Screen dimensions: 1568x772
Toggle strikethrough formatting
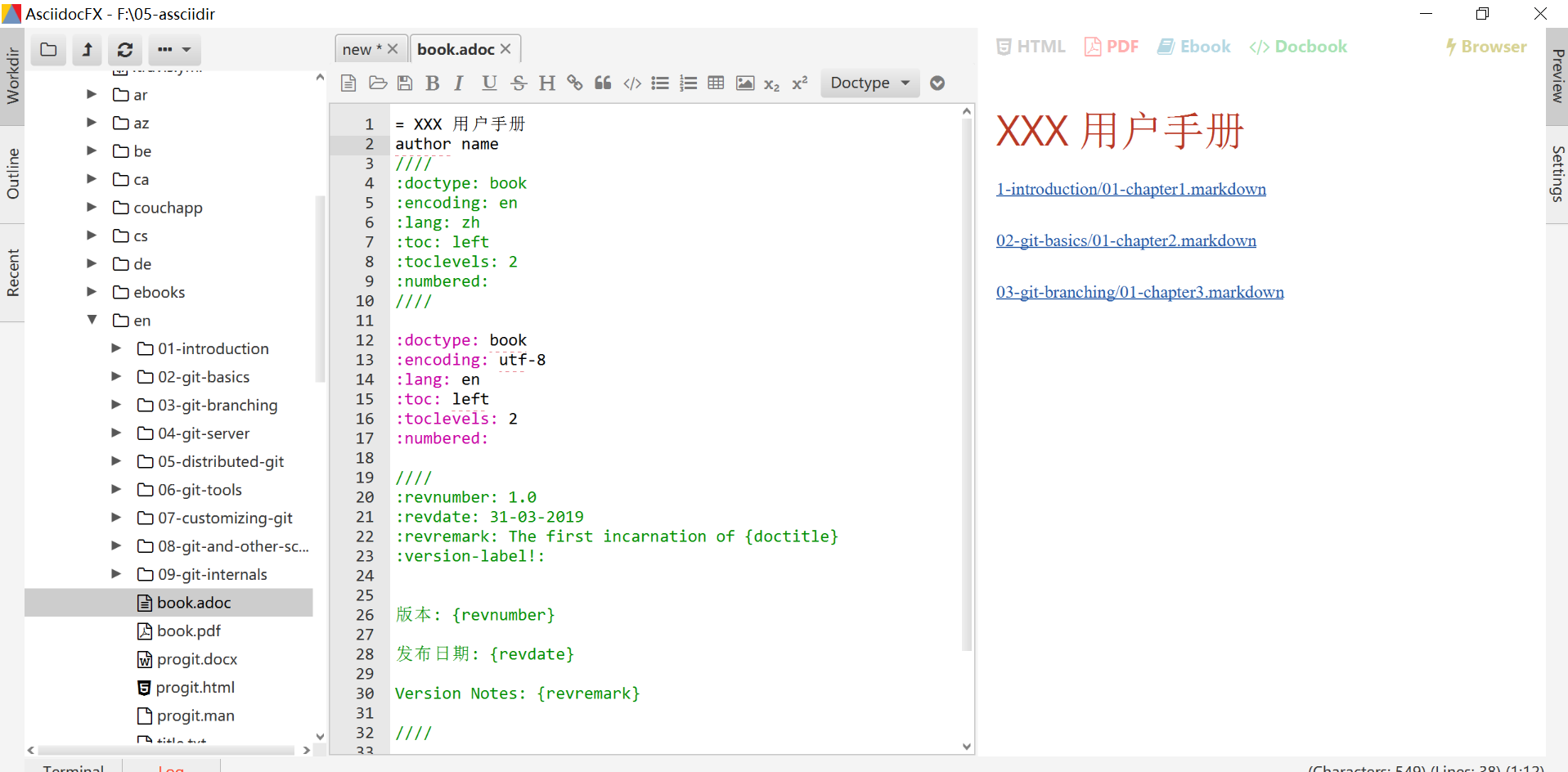(519, 83)
